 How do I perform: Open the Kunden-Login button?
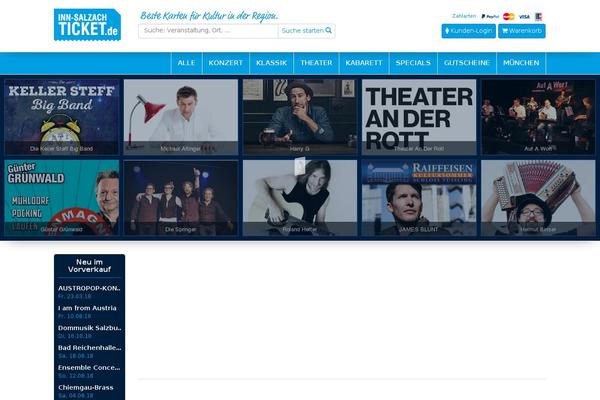click(x=468, y=31)
